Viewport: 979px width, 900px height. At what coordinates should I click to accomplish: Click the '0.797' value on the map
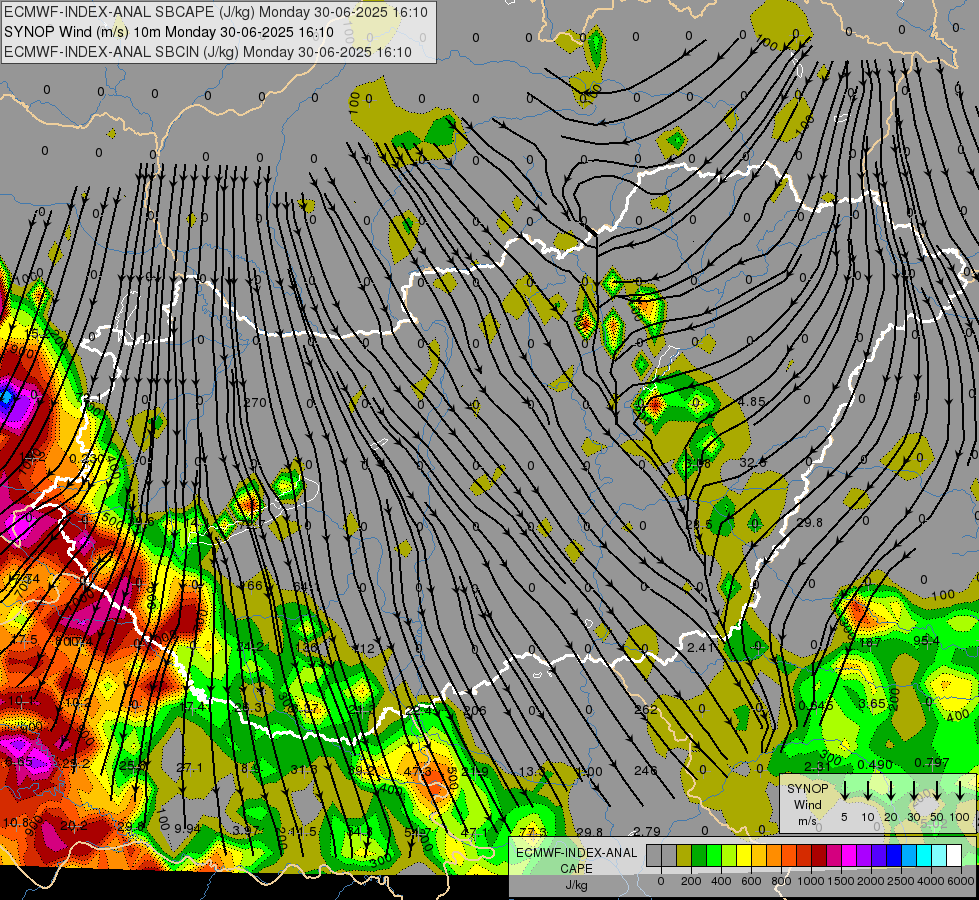[932, 763]
